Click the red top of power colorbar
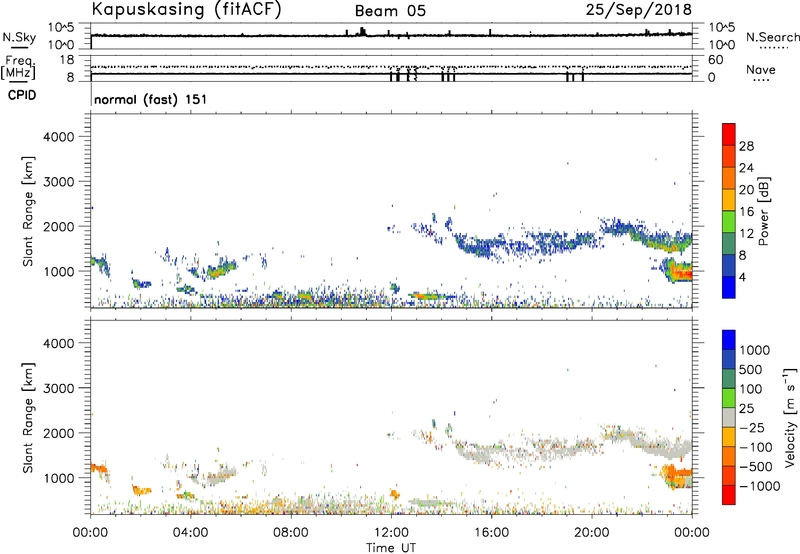The width and height of the screenshot is (800, 554). pyautogui.click(x=729, y=134)
